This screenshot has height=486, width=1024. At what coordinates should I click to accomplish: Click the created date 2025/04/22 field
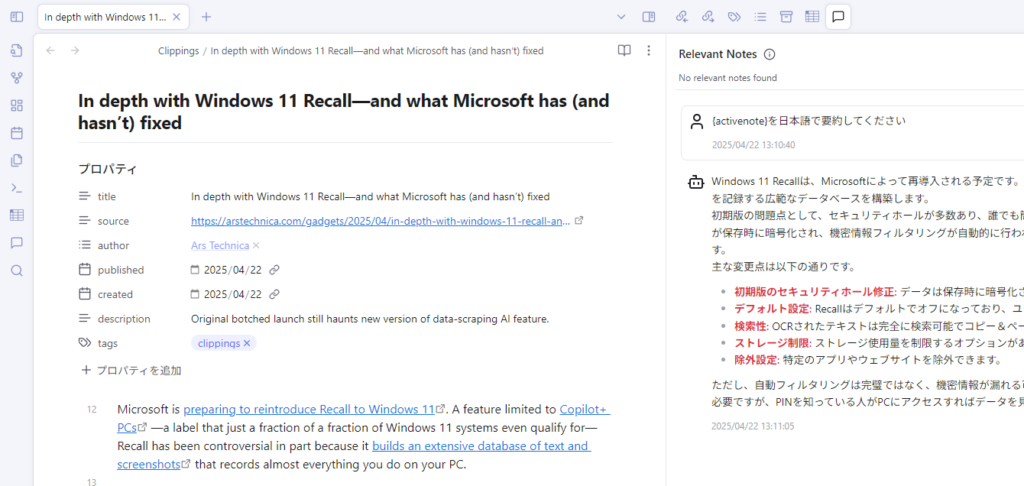[x=232, y=294]
